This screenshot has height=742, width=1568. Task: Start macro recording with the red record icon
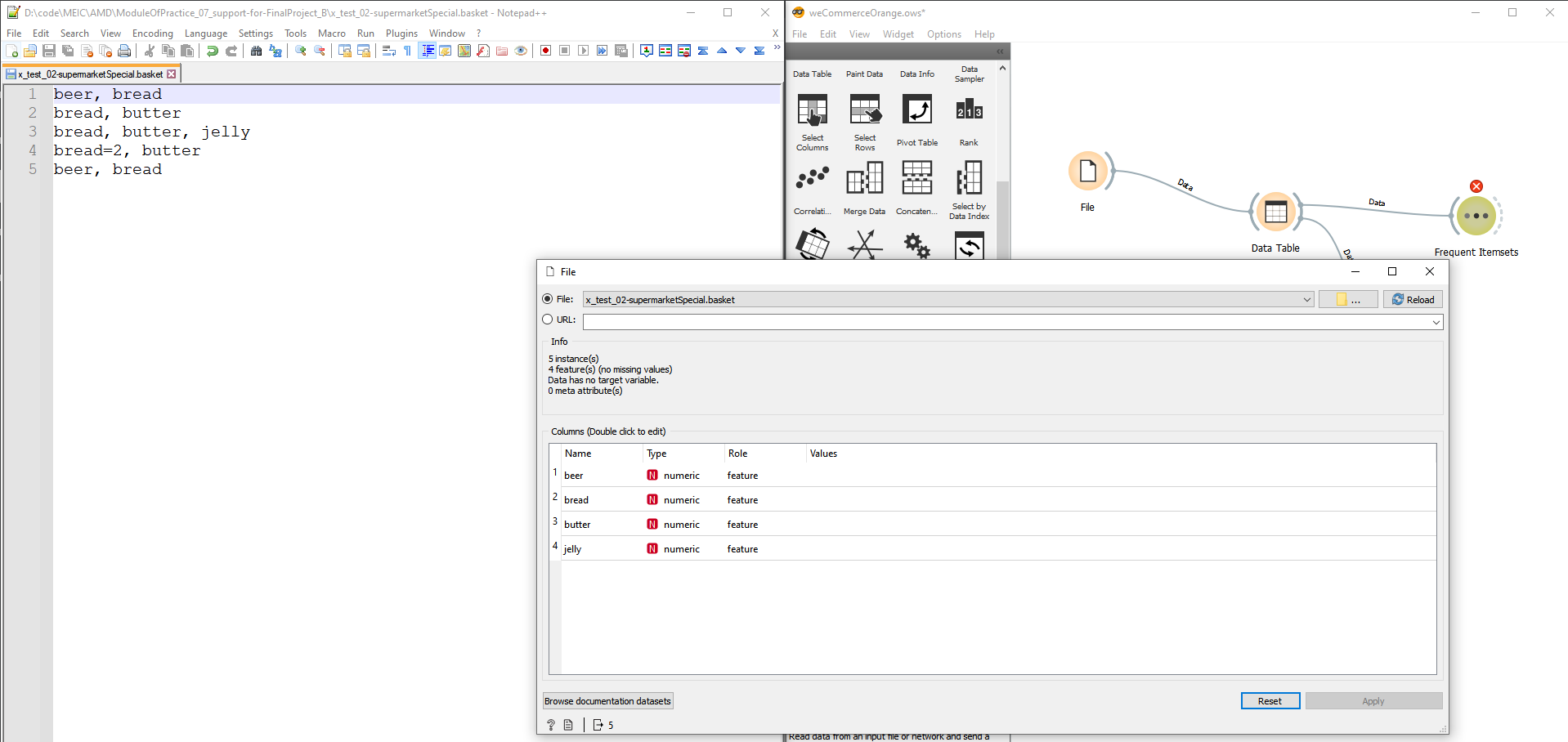click(x=545, y=51)
